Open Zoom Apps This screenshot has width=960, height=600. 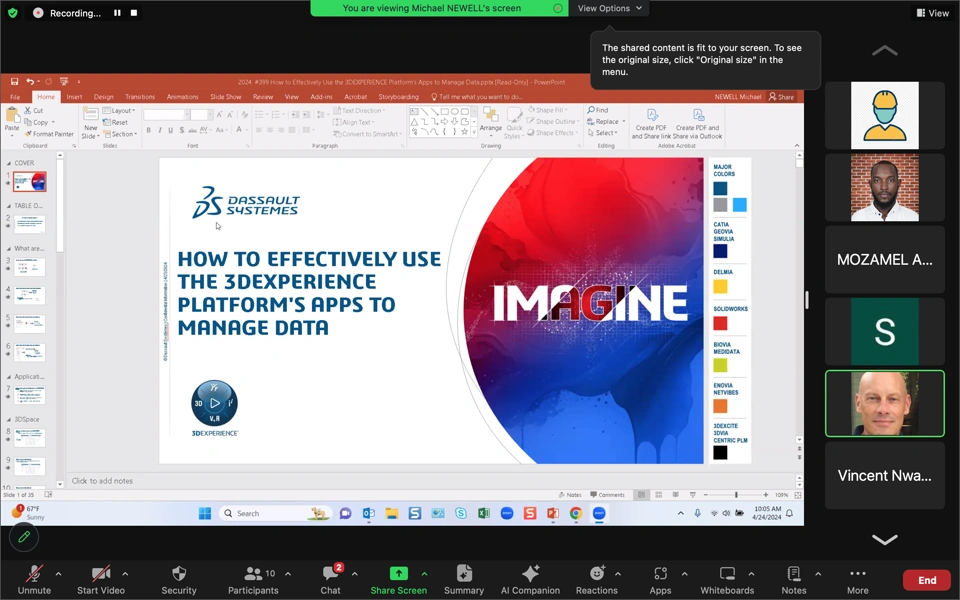[x=660, y=580]
